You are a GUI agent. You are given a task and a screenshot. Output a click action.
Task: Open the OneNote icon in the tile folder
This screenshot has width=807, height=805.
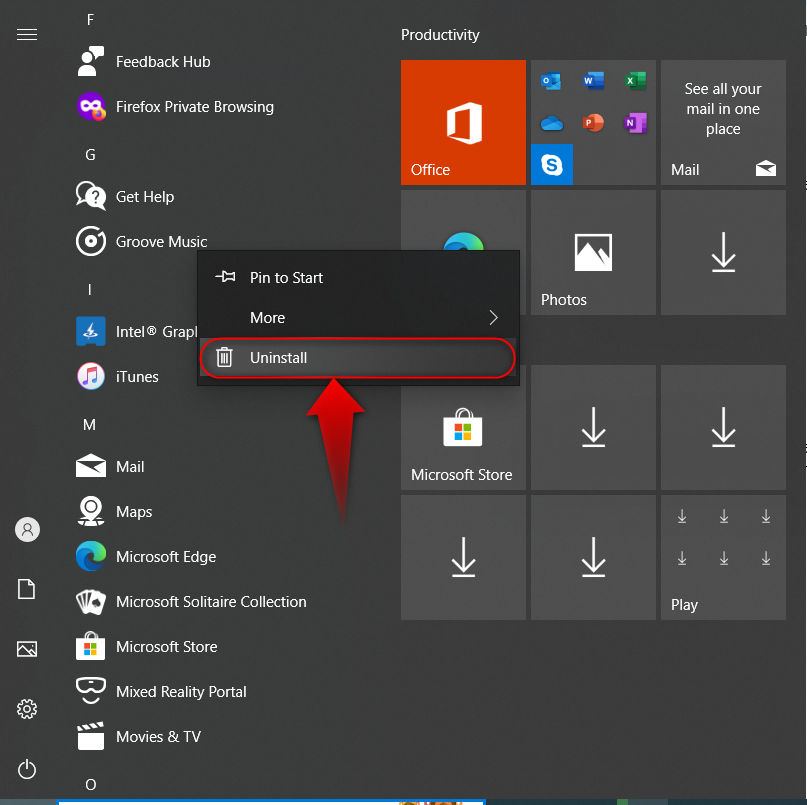coord(636,123)
